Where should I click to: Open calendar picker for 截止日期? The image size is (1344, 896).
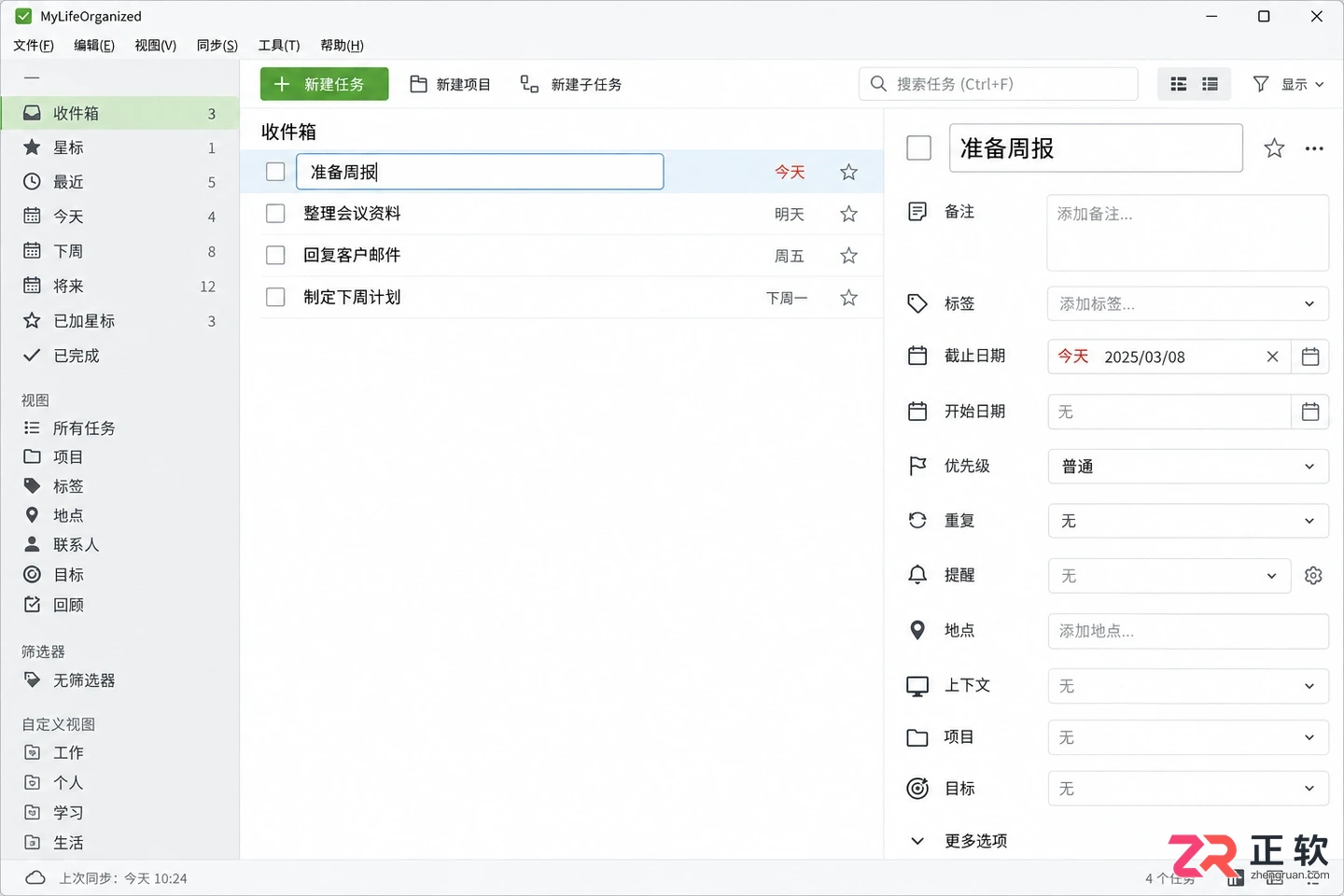point(1310,357)
